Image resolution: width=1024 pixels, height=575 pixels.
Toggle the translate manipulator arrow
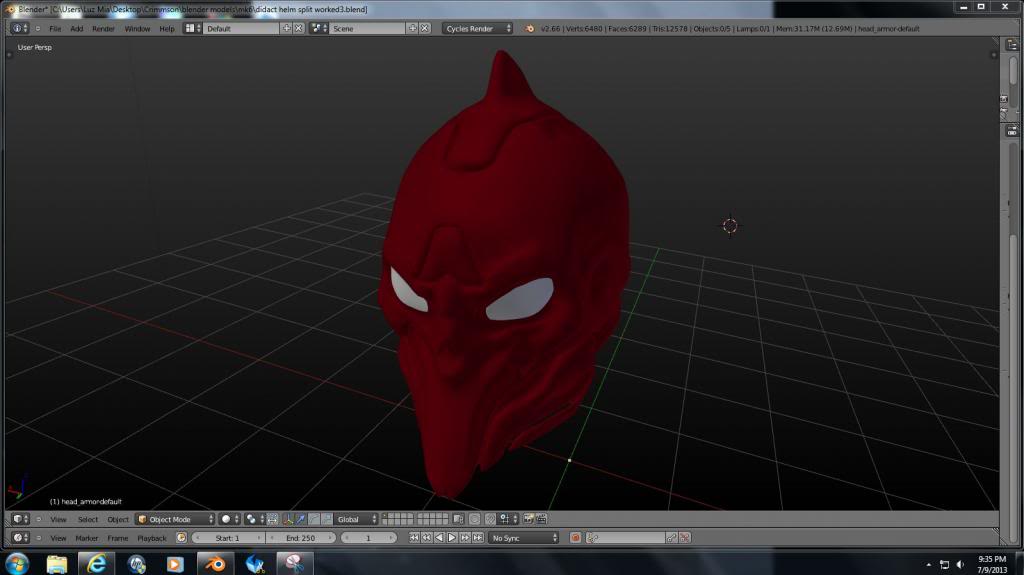[301, 519]
